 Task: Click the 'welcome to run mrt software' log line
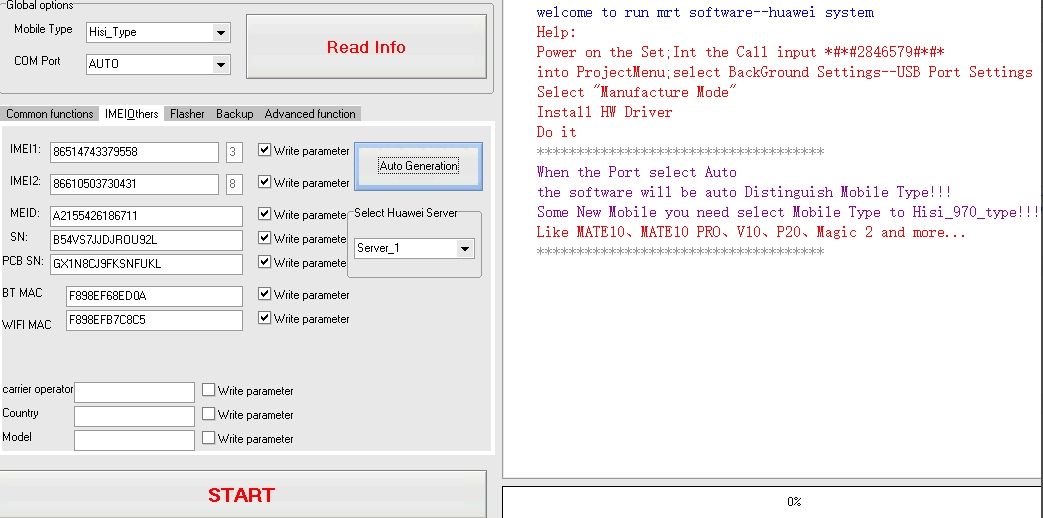(x=705, y=13)
